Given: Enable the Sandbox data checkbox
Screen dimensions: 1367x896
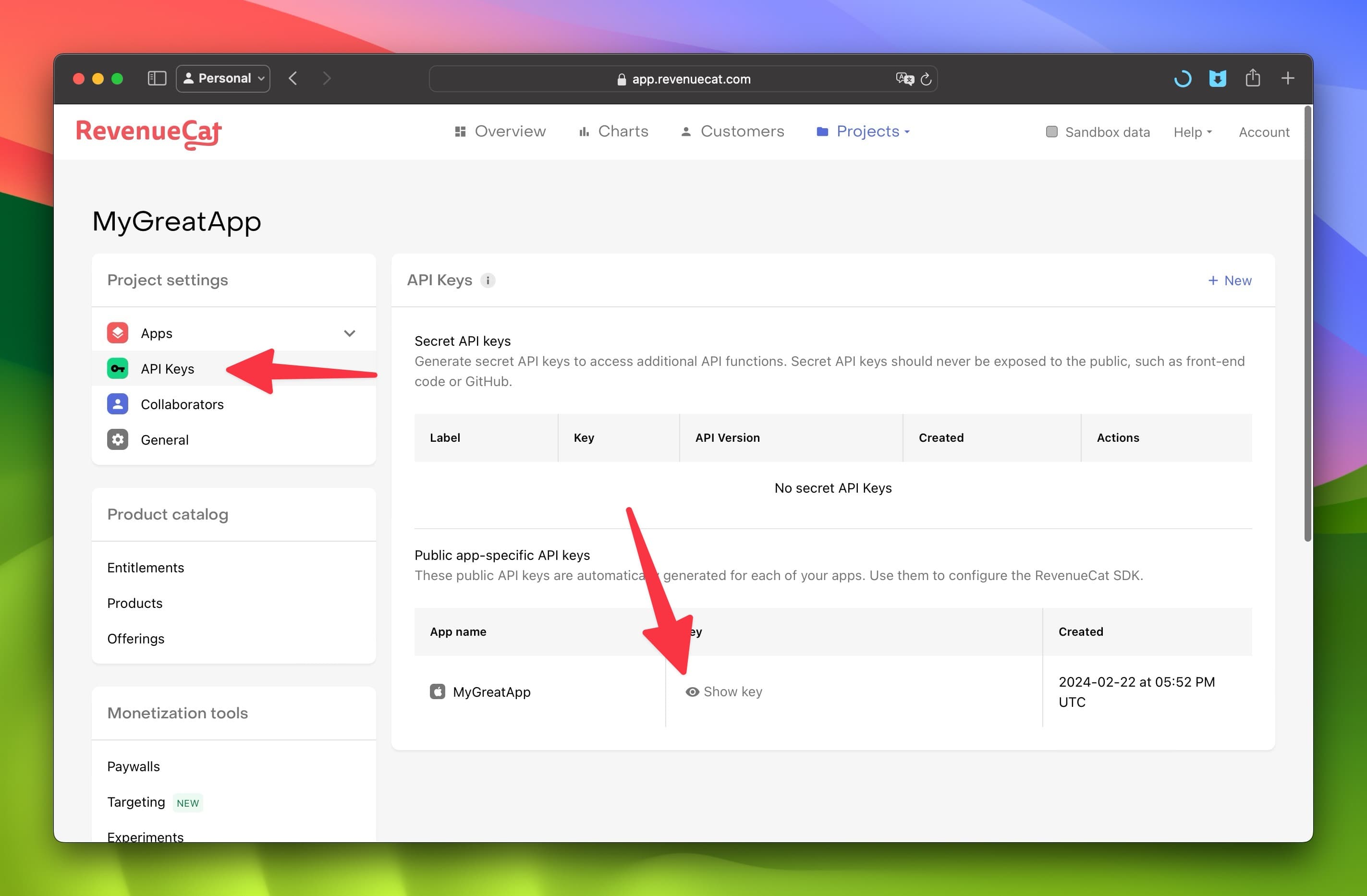Looking at the screenshot, I should [1052, 132].
